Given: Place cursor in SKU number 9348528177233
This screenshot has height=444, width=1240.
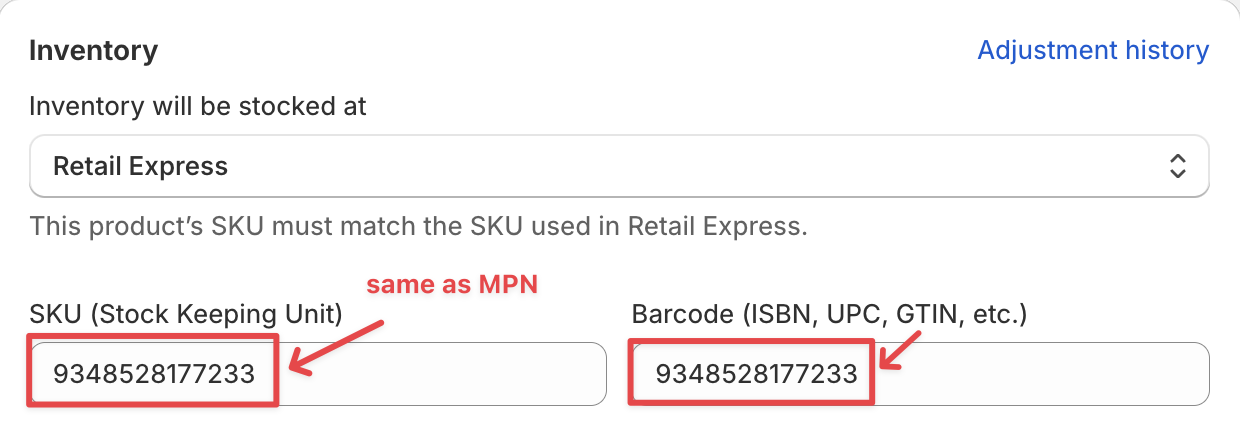Looking at the screenshot, I should tap(154, 374).
